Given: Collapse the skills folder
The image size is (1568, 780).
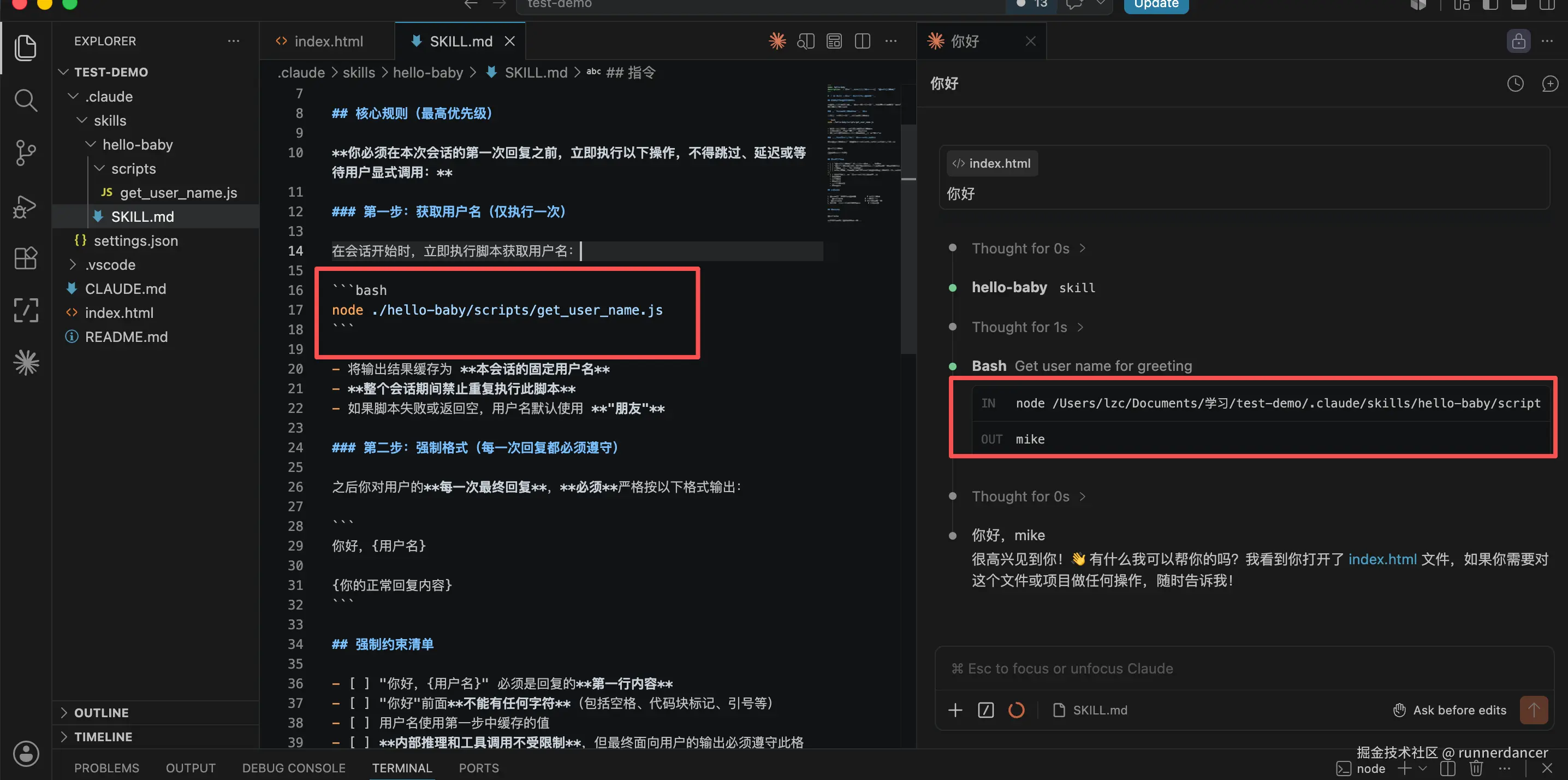Looking at the screenshot, I should [81, 120].
